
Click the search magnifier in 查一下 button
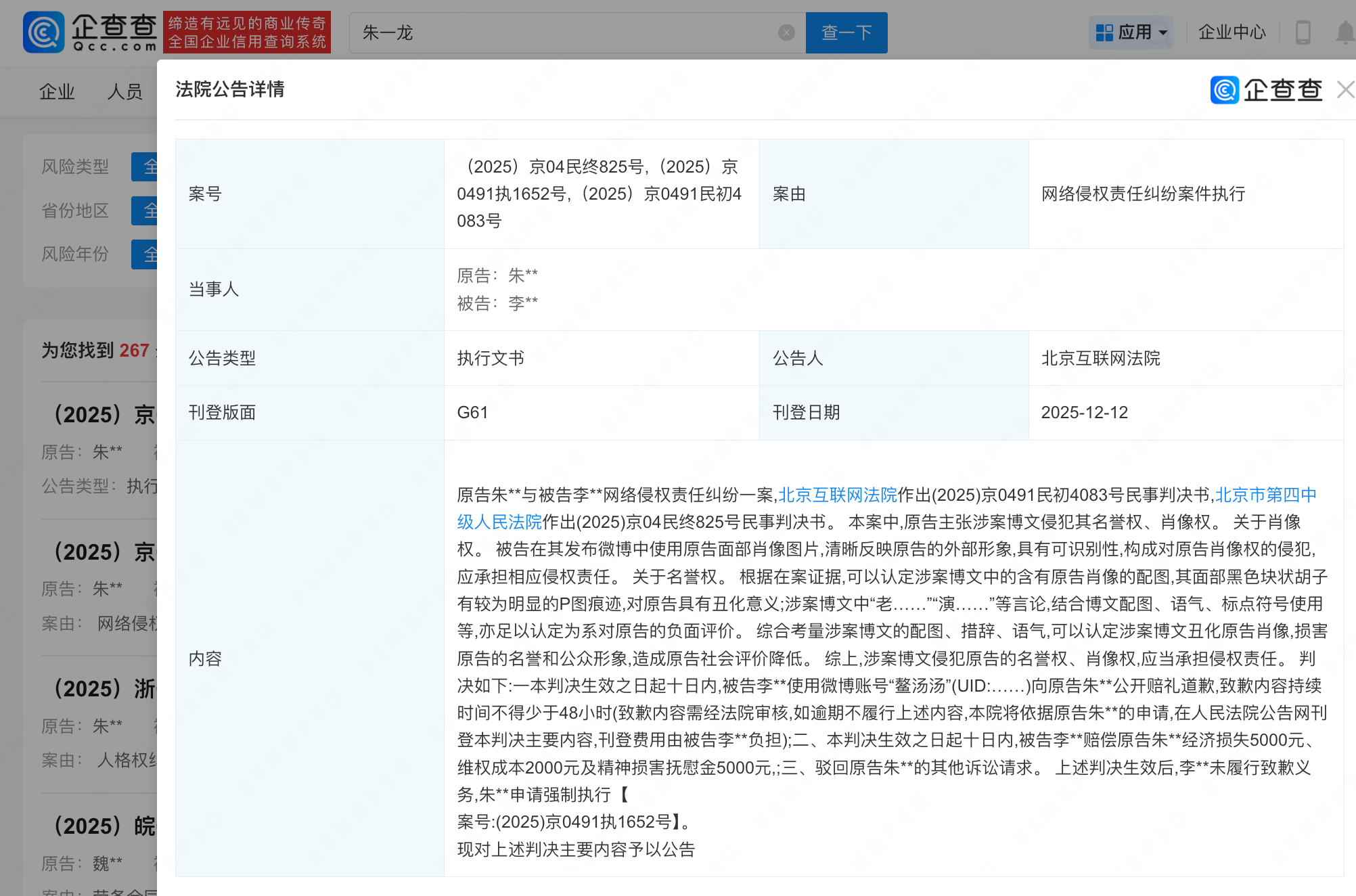tap(846, 32)
